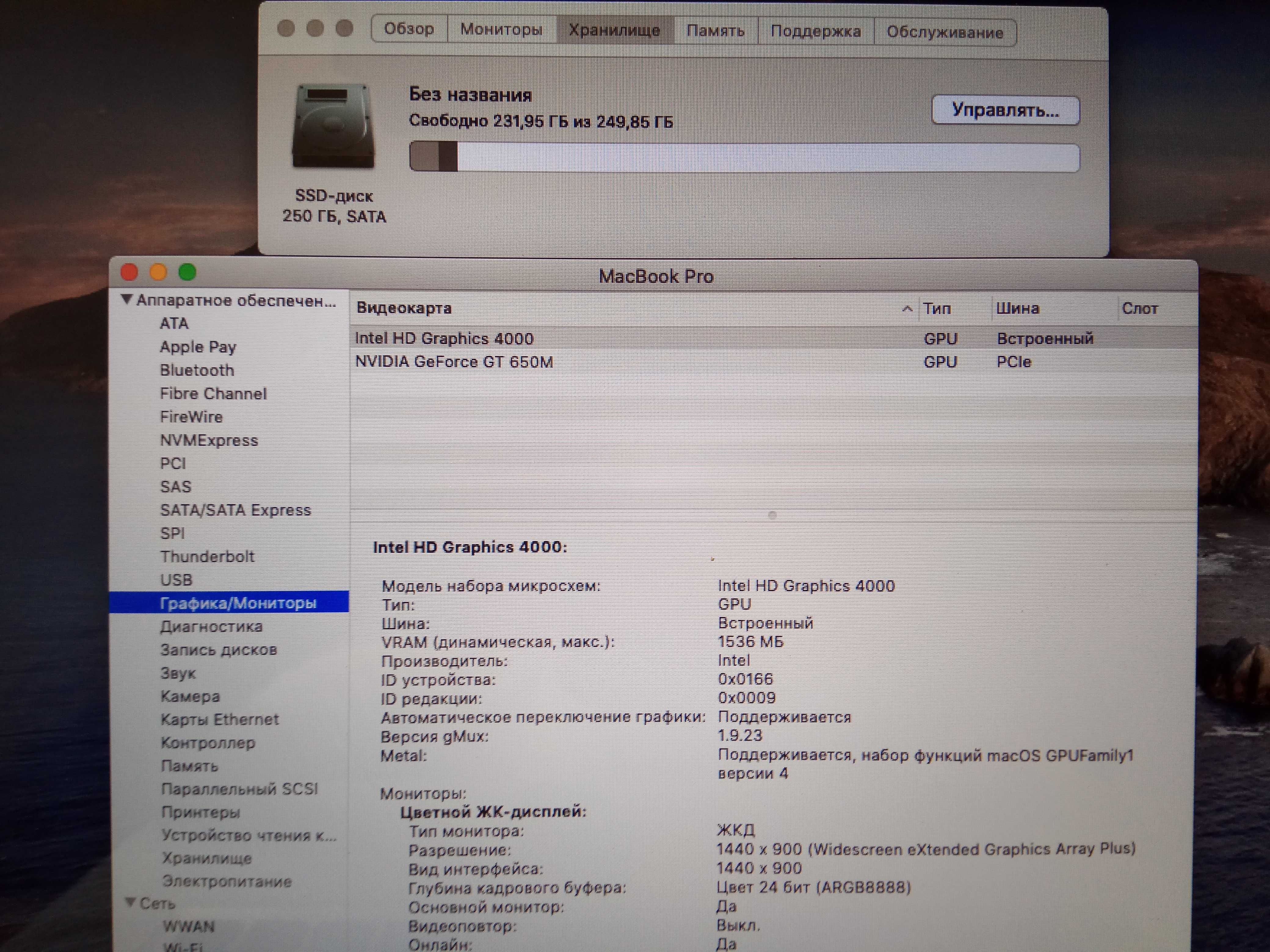Sort by the Видеокарта column header
Screen dimensions: 1270x952
(404, 308)
